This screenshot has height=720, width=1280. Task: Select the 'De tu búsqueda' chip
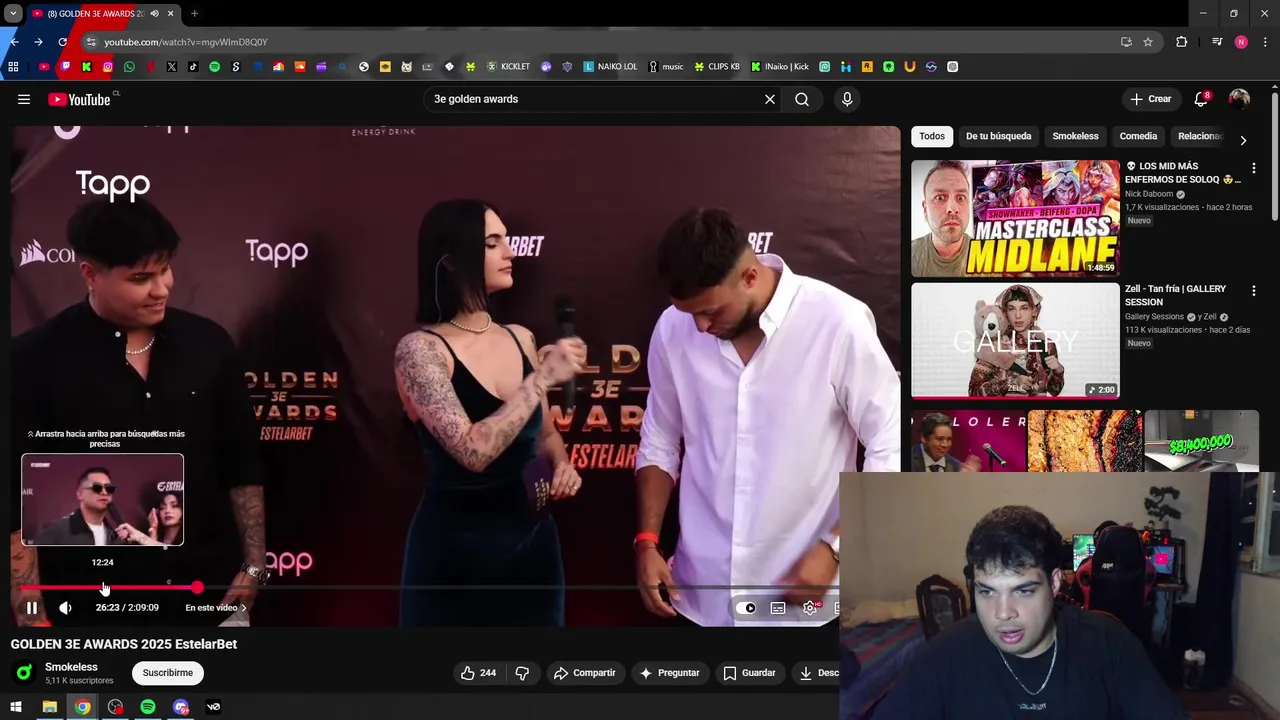click(998, 136)
